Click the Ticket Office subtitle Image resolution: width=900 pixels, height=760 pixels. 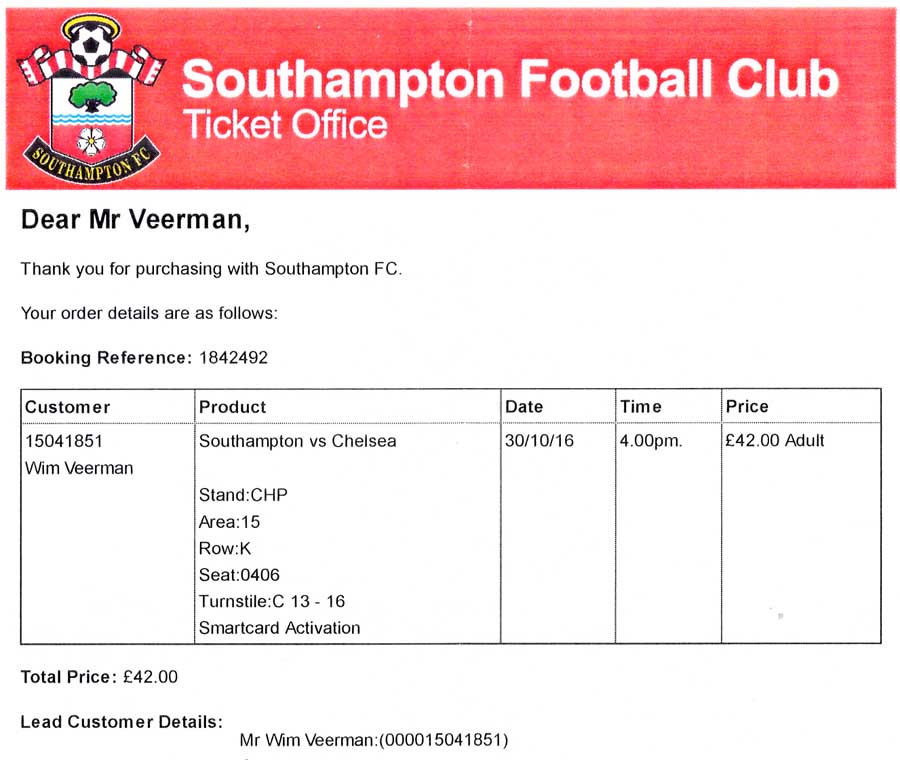pyautogui.click(x=285, y=125)
